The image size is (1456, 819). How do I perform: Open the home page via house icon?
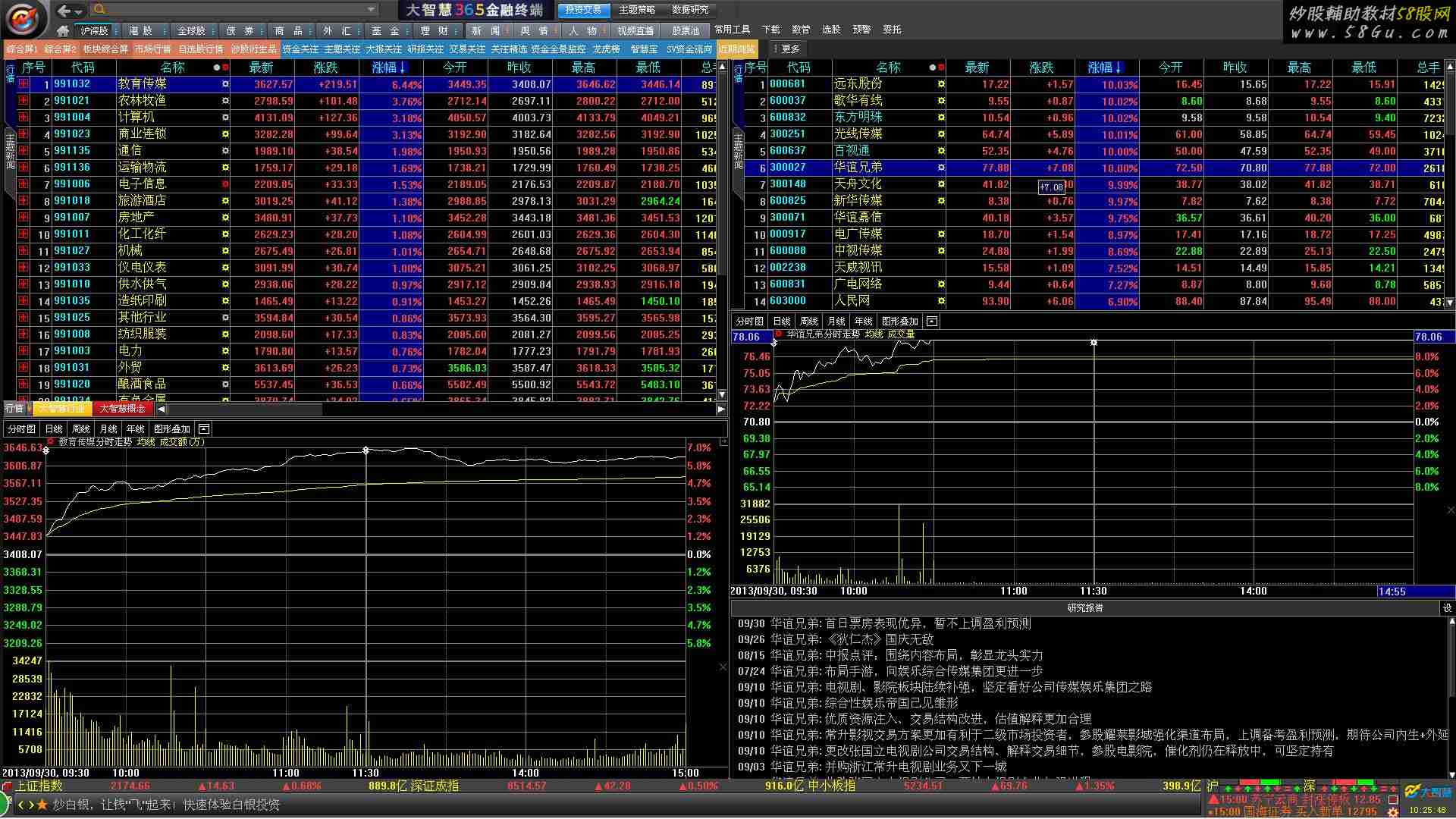click(x=63, y=30)
